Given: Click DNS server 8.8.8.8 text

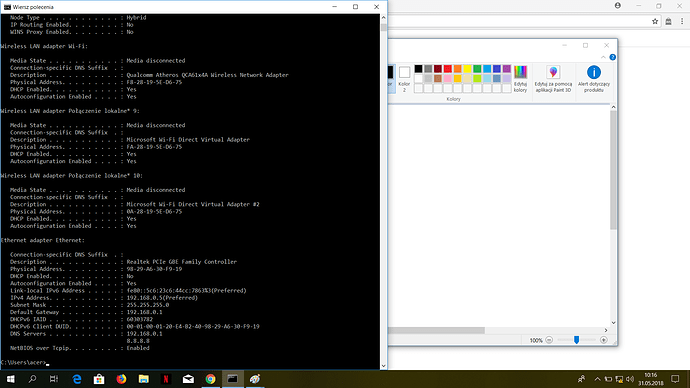Looking at the screenshot, I should coord(138,341).
